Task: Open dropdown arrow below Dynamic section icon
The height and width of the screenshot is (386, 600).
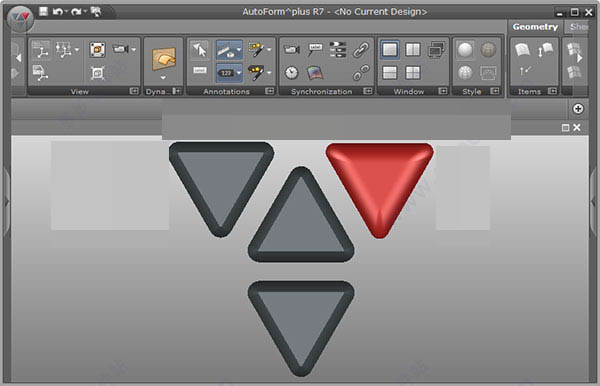Action: (x=163, y=78)
